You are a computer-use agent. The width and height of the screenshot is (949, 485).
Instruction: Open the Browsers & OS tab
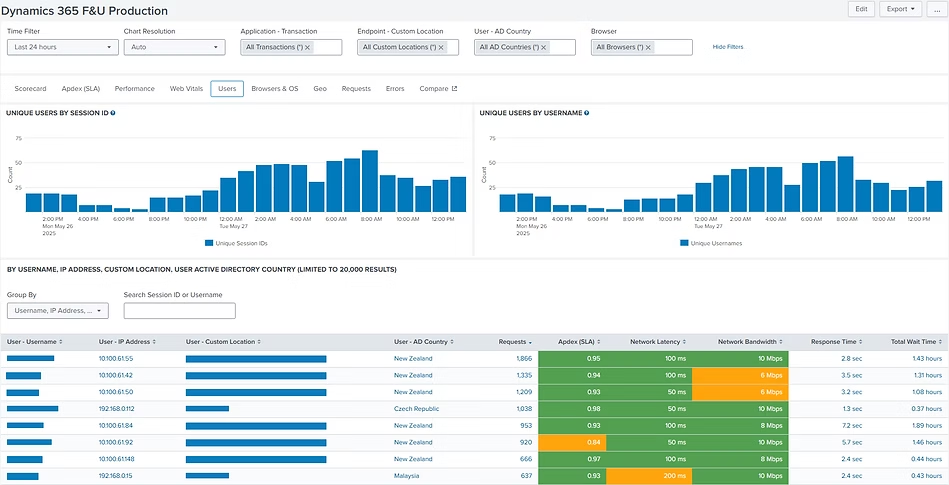point(274,88)
